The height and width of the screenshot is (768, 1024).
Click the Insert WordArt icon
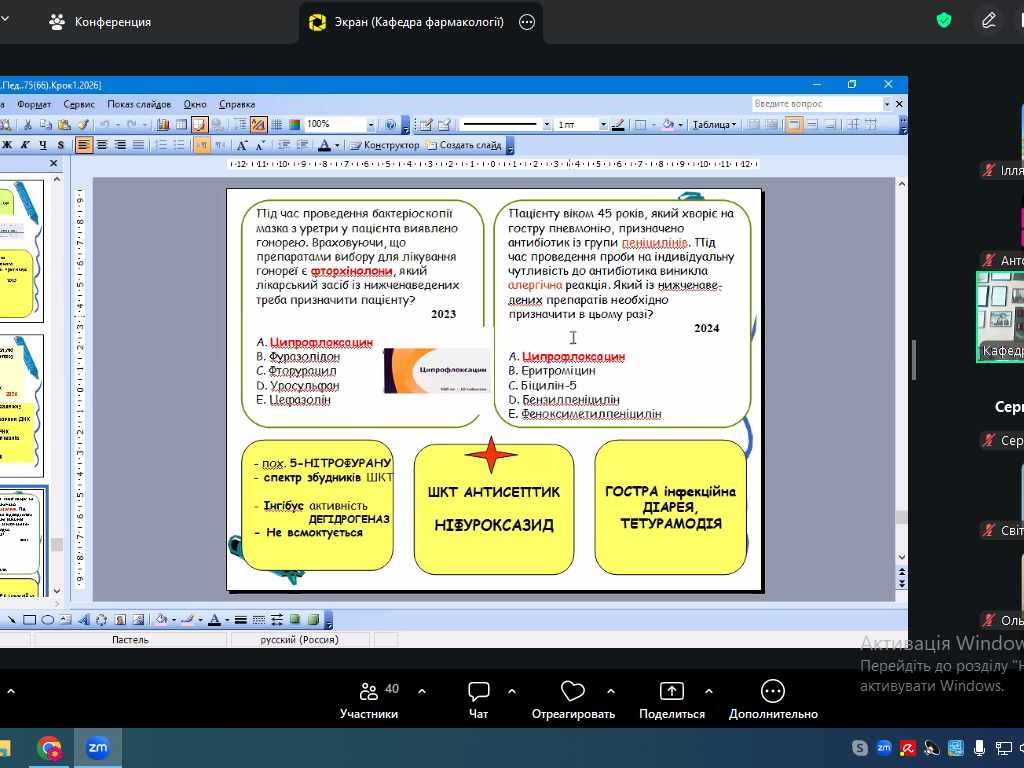pos(84,620)
